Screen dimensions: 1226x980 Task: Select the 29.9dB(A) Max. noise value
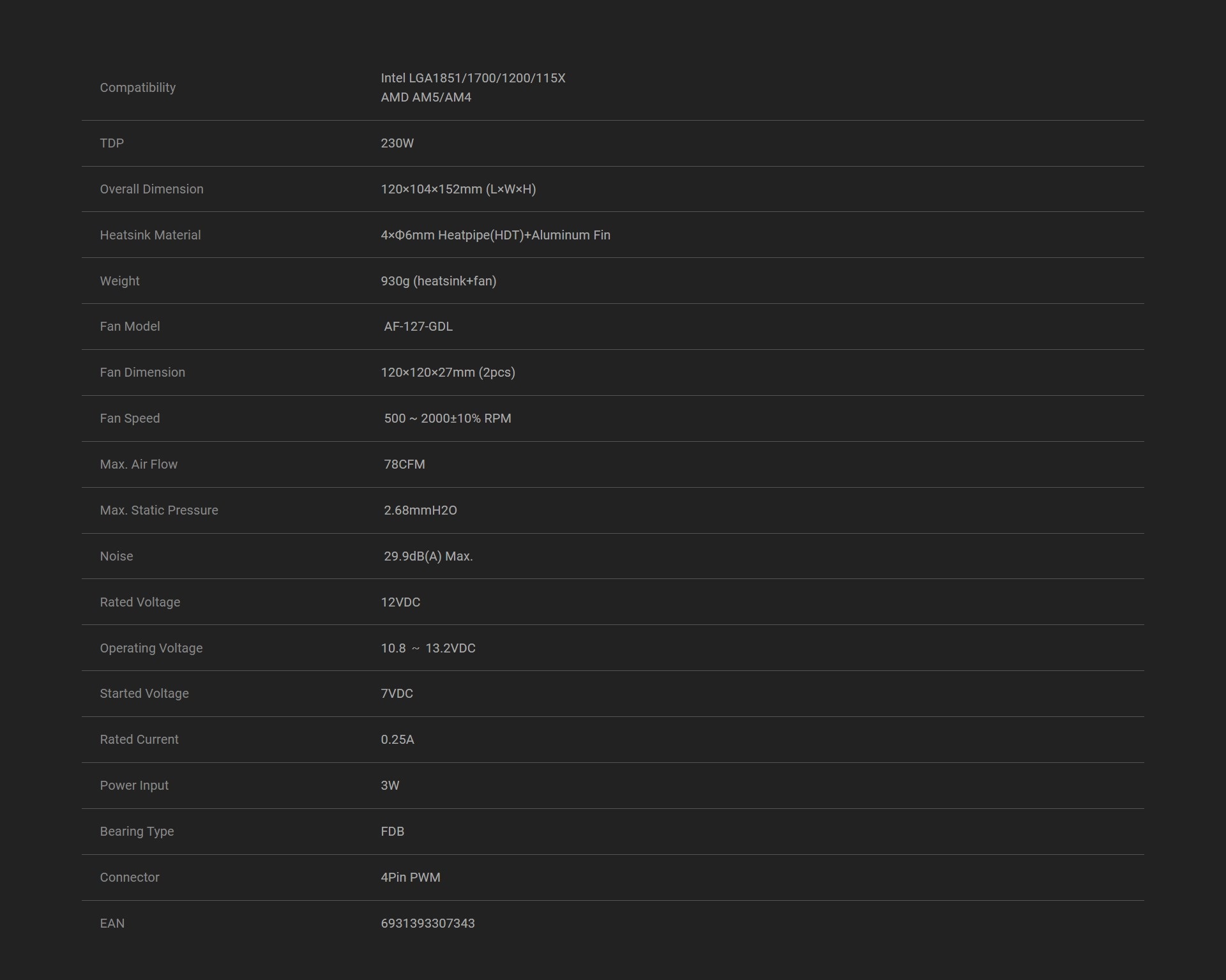click(x=428, y=556)
